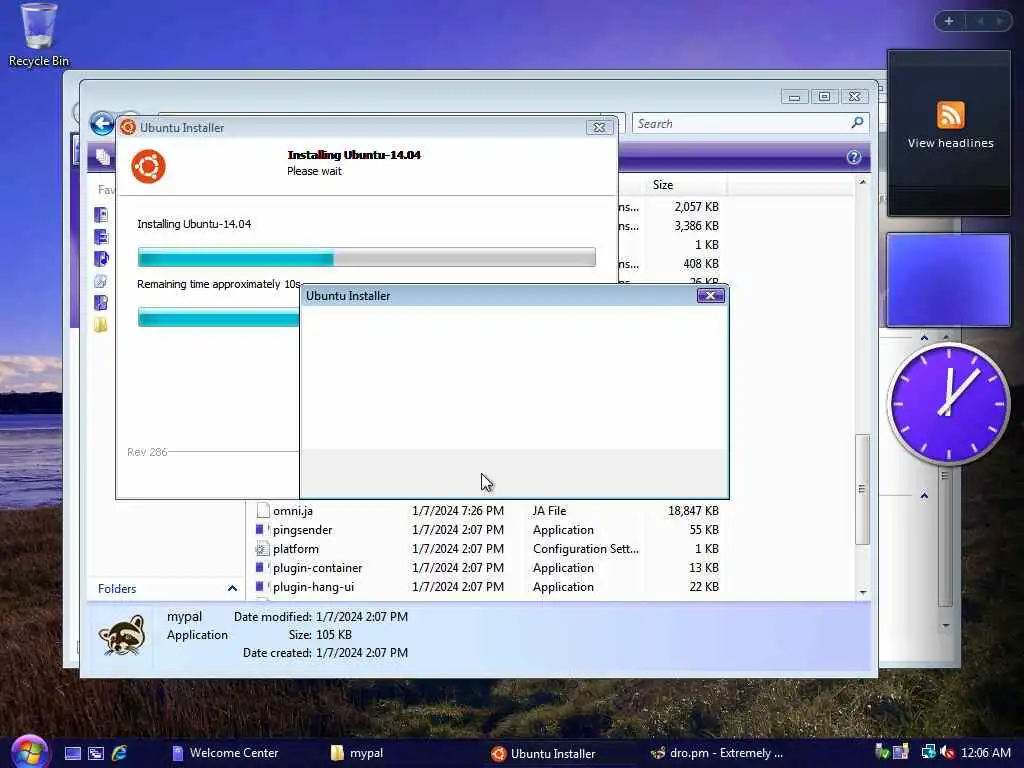
Task: Click the sidebar add gadget plus button
Action: pyautogui.click(x=949, y=21)
